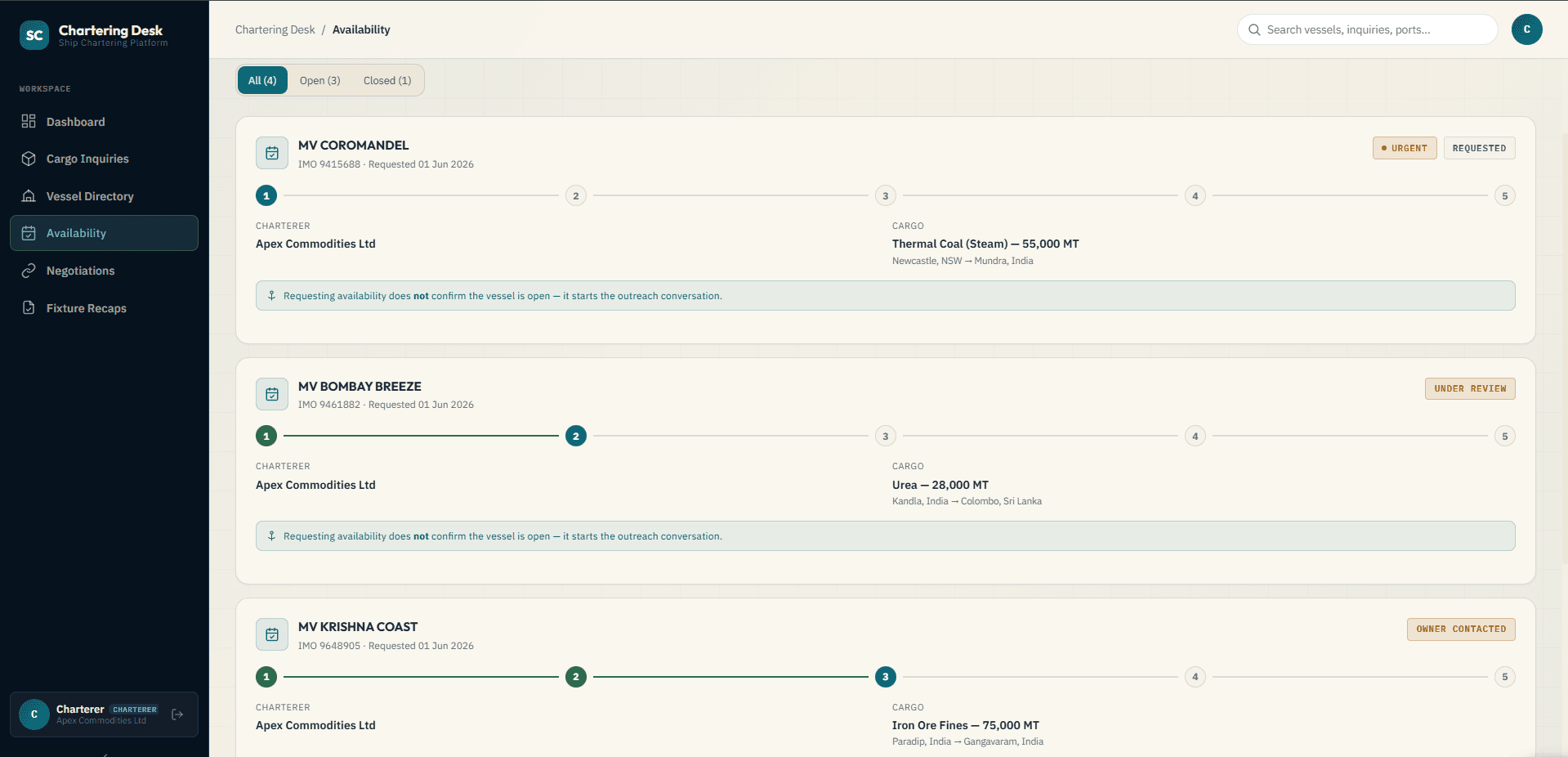Click step 1 on MV COROMANDEL progress
Image resolution: width=1568 pixels, height=757 pixels.
[x=266, y=195]
